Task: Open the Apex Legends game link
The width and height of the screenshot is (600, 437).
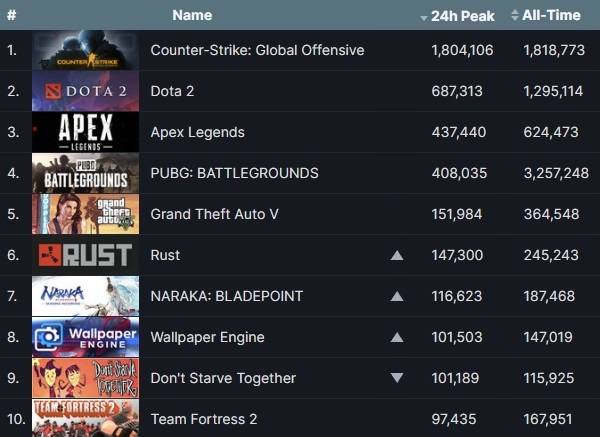Action: click(197, 132)
